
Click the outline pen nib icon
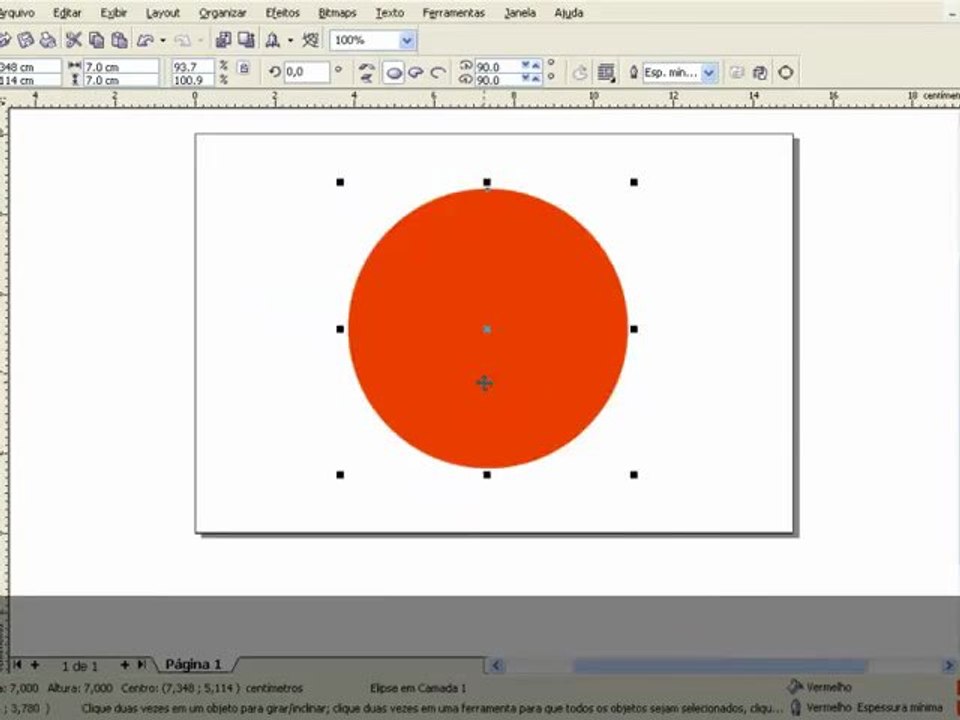[x=633, y=73]
